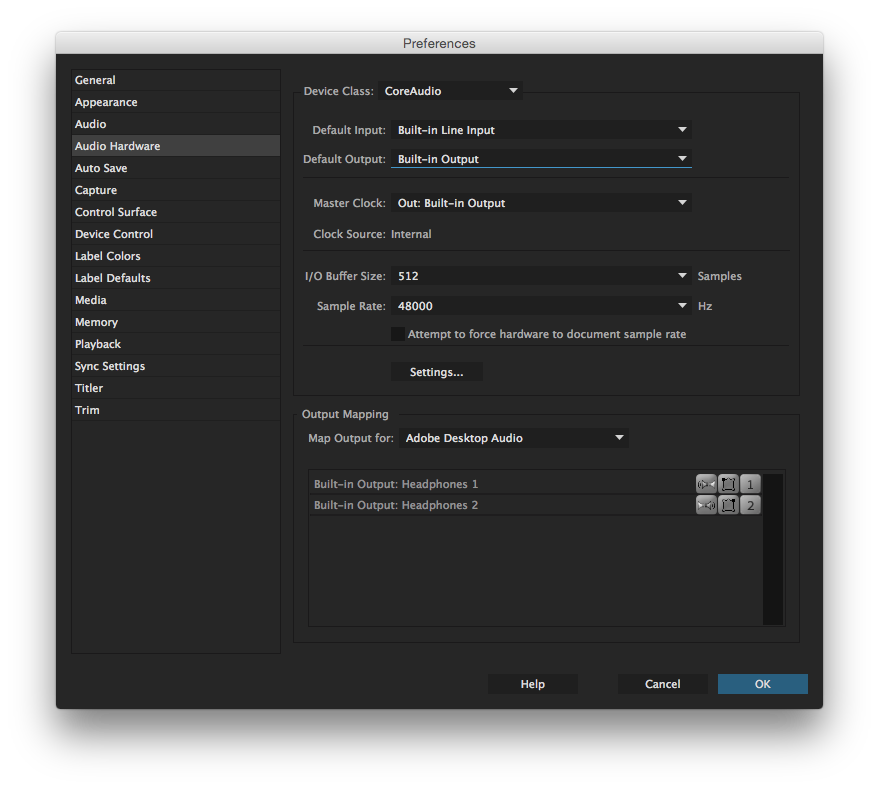Click the left stereo speaker icon for Headphones 1
Screen dimensions: 879x789
click(706, 484)
